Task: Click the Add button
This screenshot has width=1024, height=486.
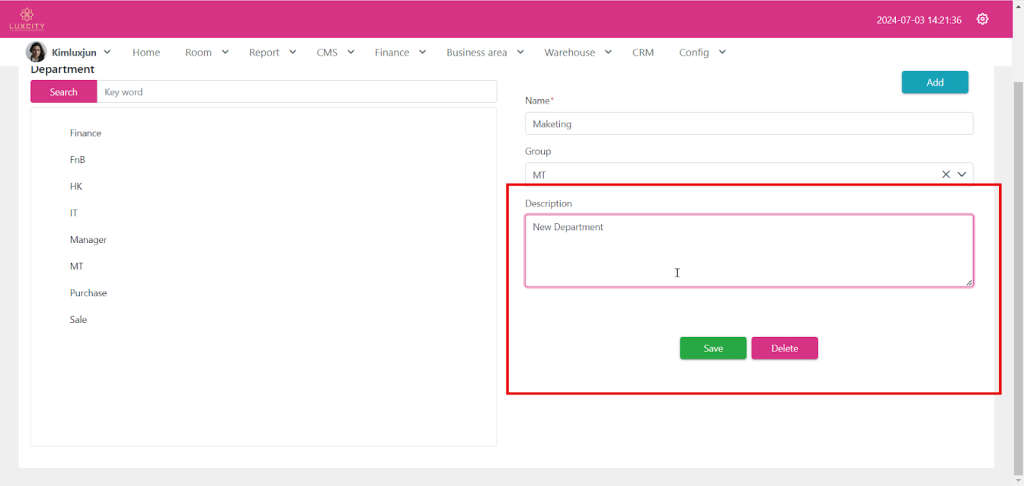Action: [x=934, y=82]
